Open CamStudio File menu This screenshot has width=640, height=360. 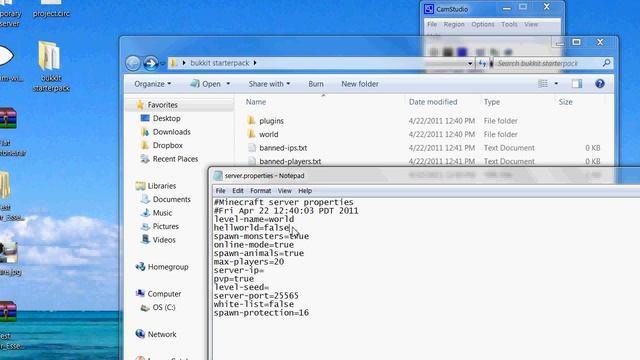click(432, 24)
